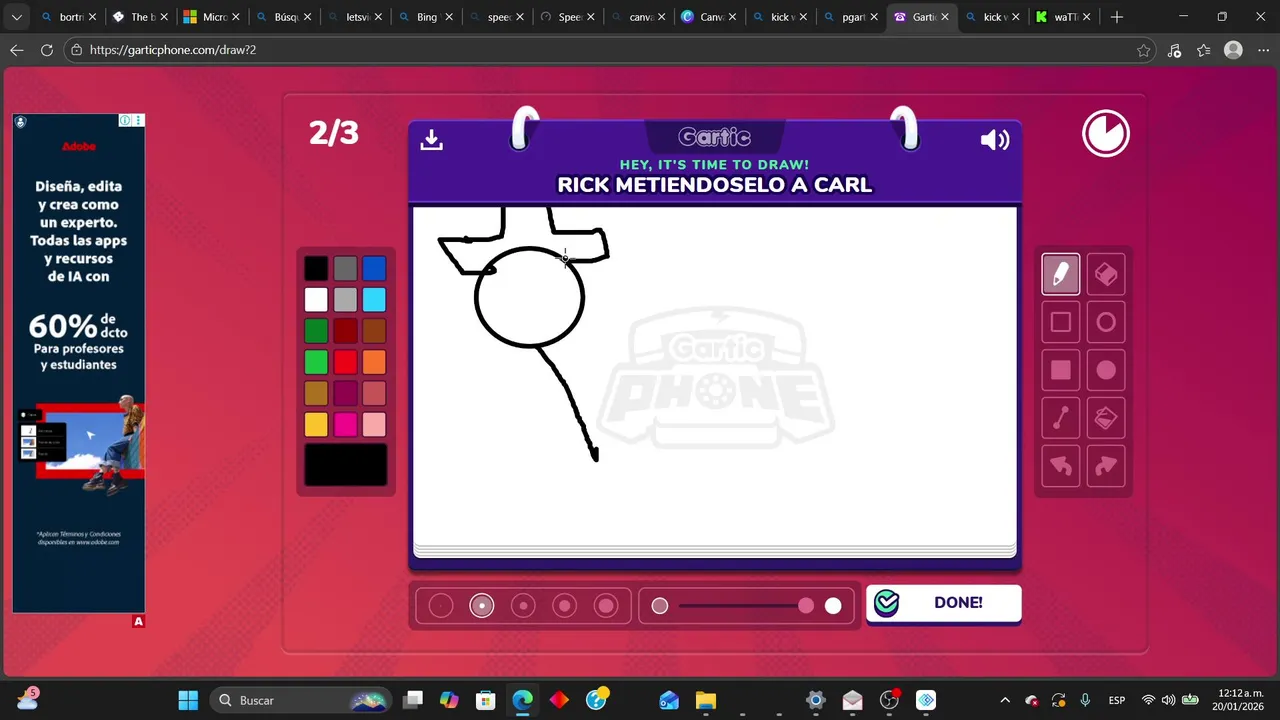Pick the yellow color swatch
This screenshot has height=720, width=1280.
316,425
